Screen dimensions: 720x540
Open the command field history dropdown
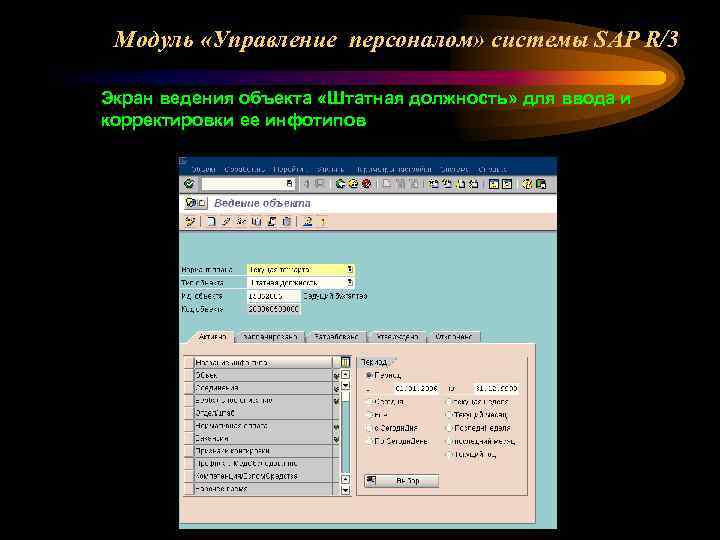289,184
